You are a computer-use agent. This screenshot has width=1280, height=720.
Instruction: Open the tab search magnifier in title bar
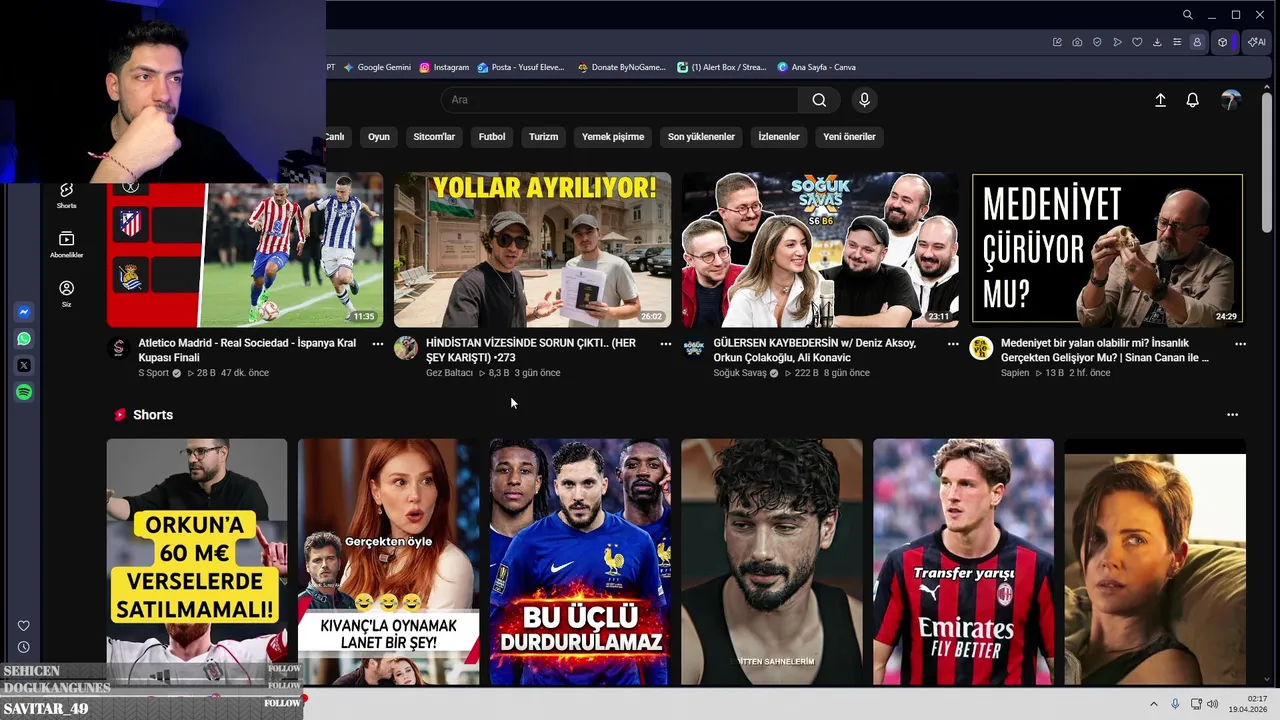click(x=1187, y=15)
